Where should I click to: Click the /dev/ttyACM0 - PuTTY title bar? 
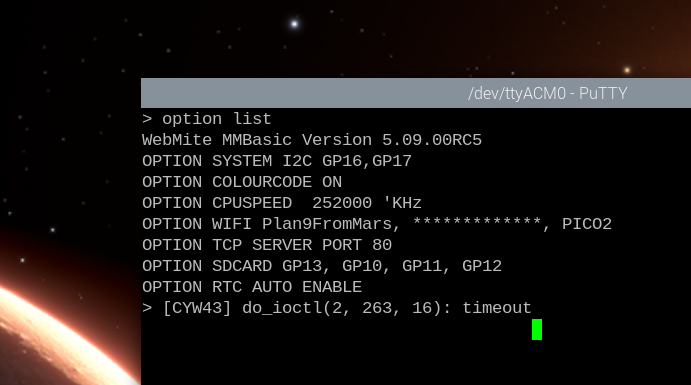point(416,93)
